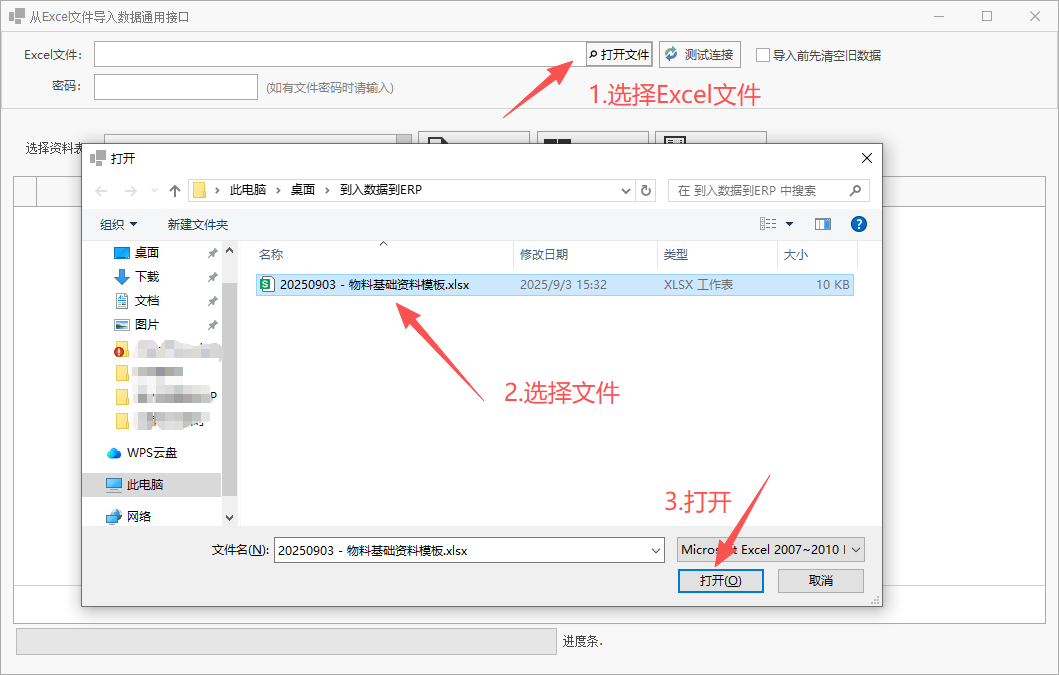Click the pin icon next to 文档
This screenshot has width=1059, height=675.
point(213,301)
